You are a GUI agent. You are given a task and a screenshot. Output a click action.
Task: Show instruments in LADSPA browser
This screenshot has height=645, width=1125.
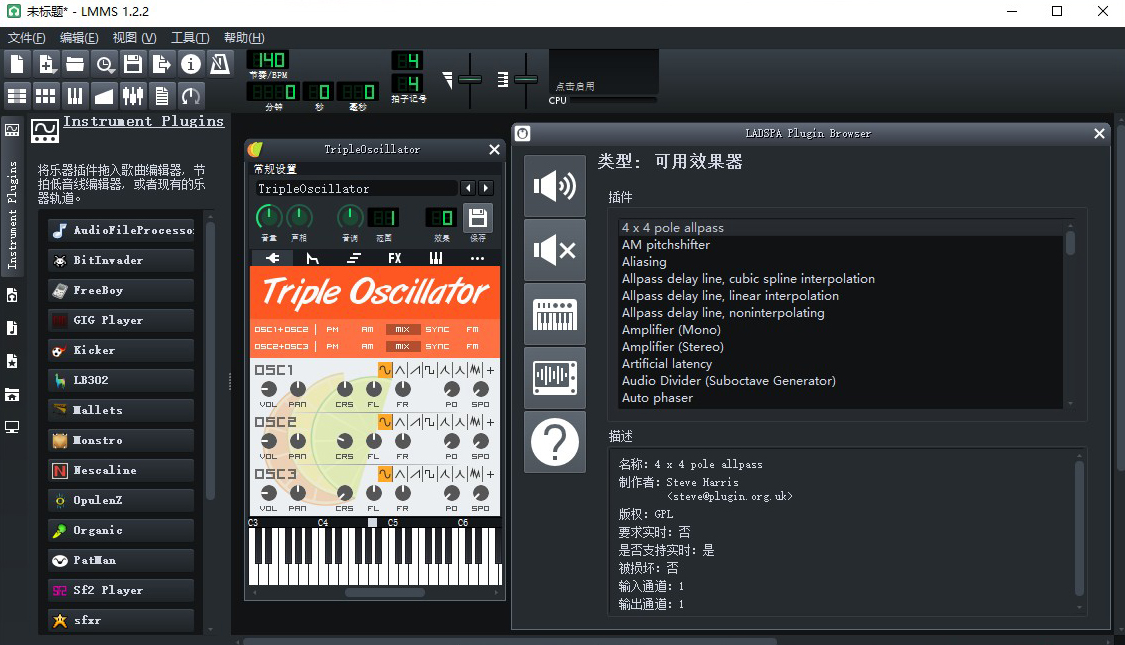tap(555, 314)
